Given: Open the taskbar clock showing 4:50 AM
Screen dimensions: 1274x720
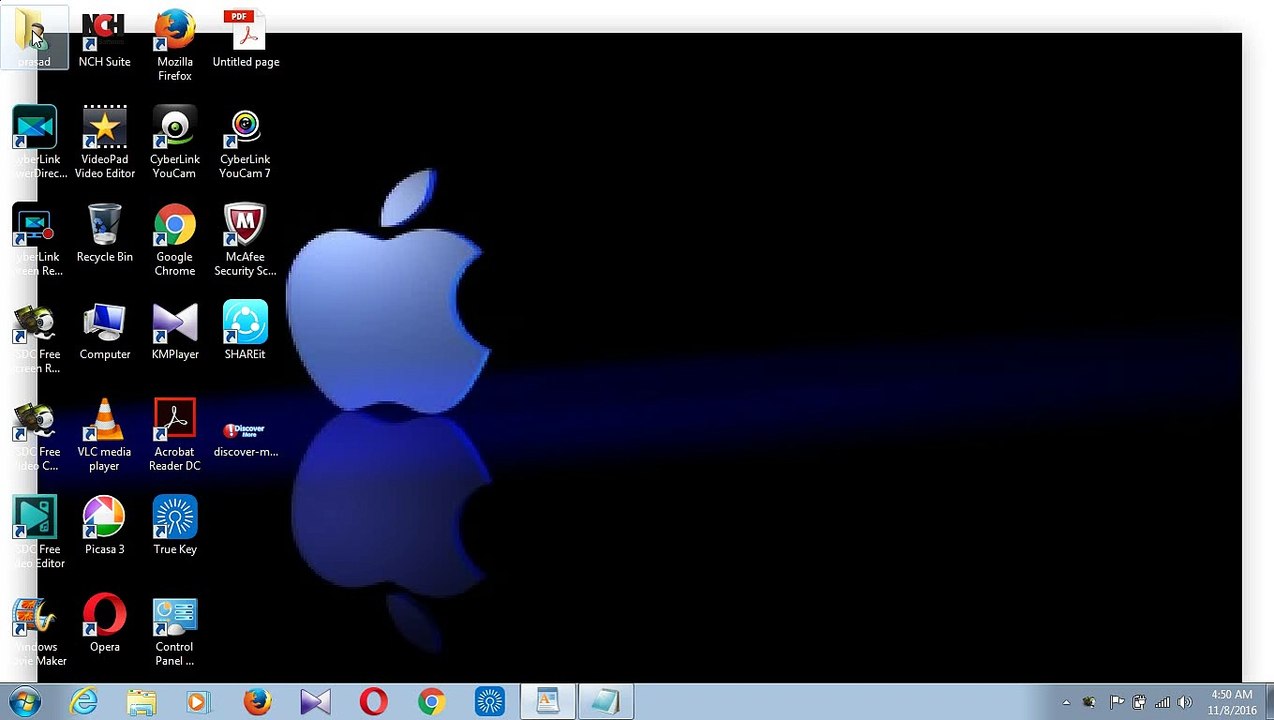Looking at the screenshot, I should point(1231,702).
